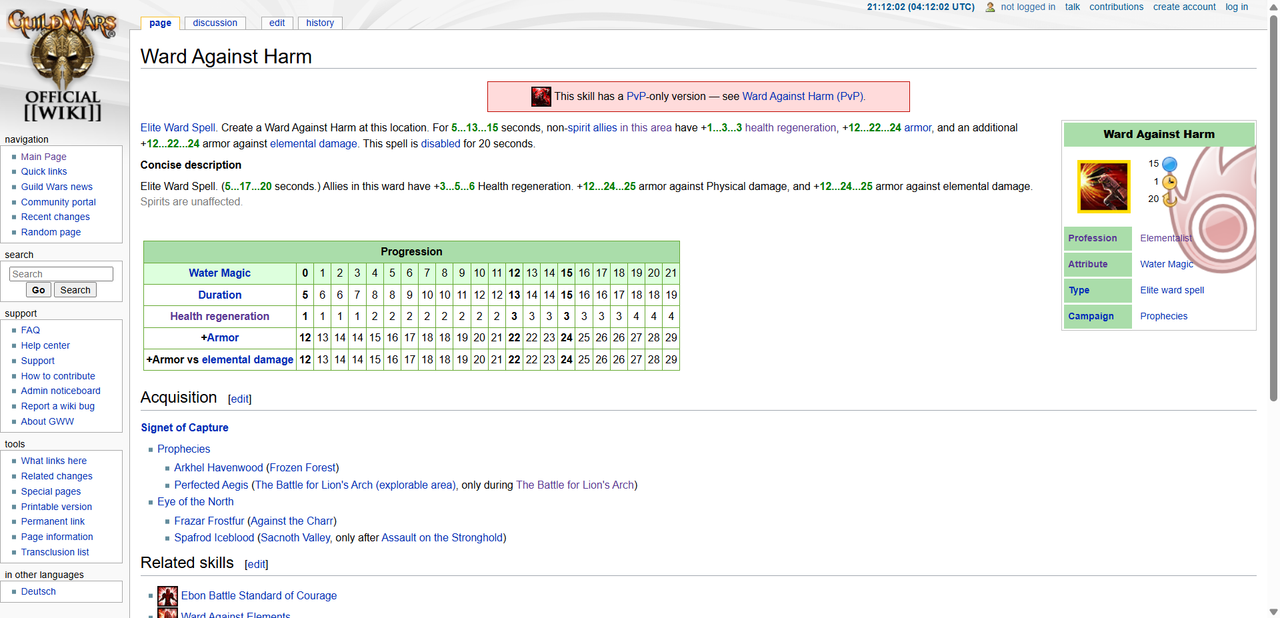Click Duration row header in table
Image resolution: width=1280 pixels, height=618 pixels.
coord(220,295)
